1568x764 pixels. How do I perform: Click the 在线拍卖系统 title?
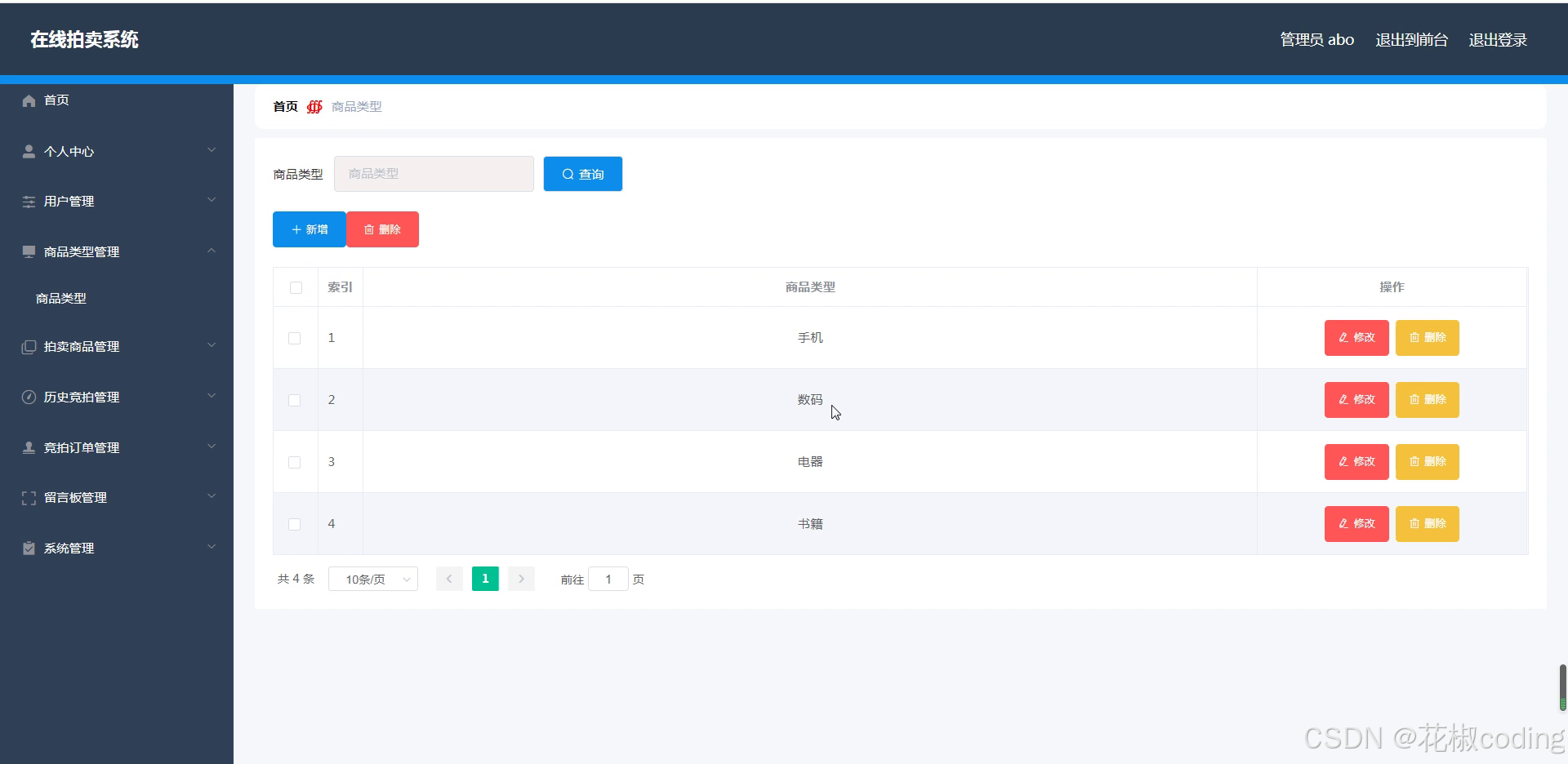pyautogui.click(x=84, y=40)
